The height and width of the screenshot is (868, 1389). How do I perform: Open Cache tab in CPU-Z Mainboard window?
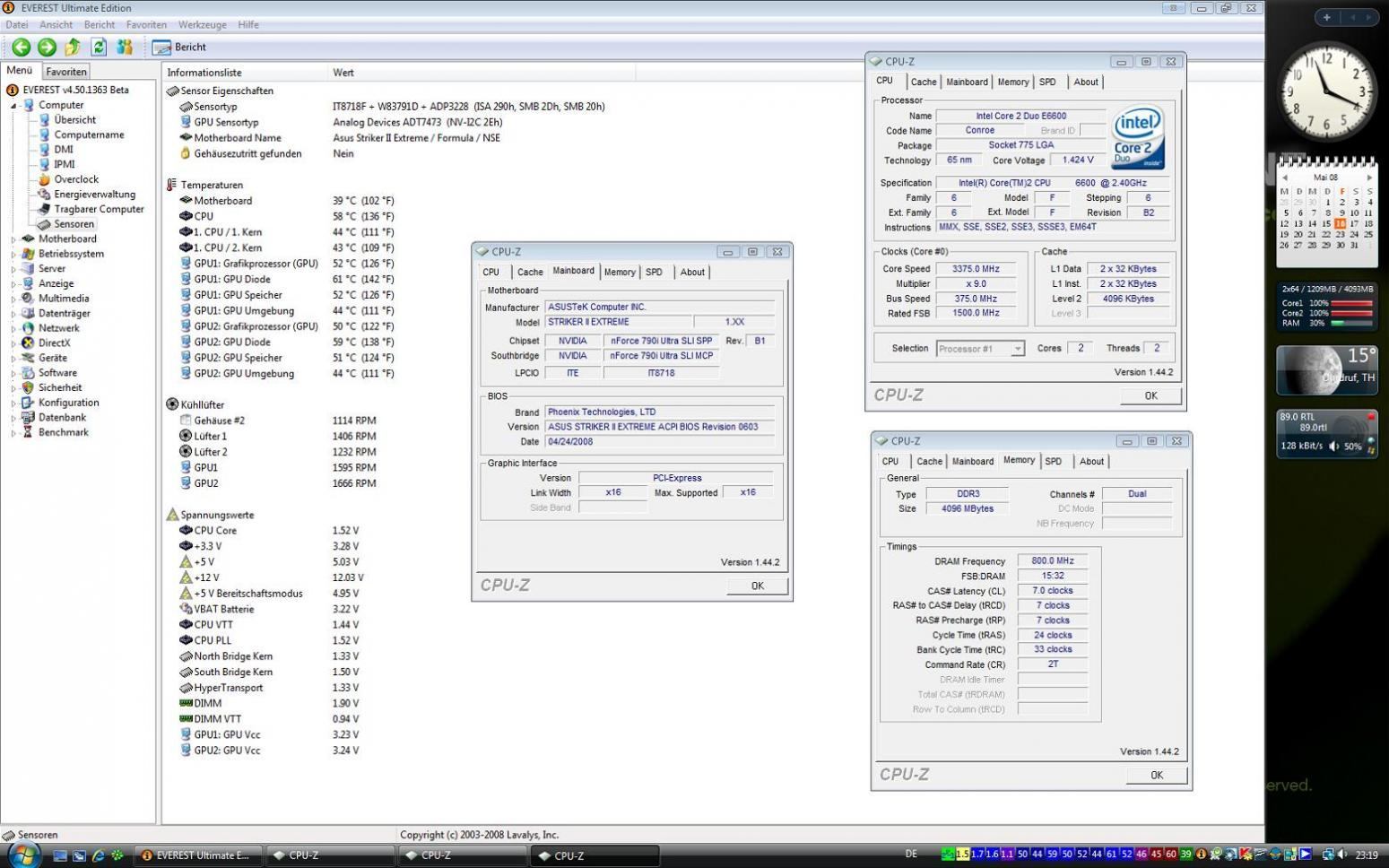pos(530,272)
